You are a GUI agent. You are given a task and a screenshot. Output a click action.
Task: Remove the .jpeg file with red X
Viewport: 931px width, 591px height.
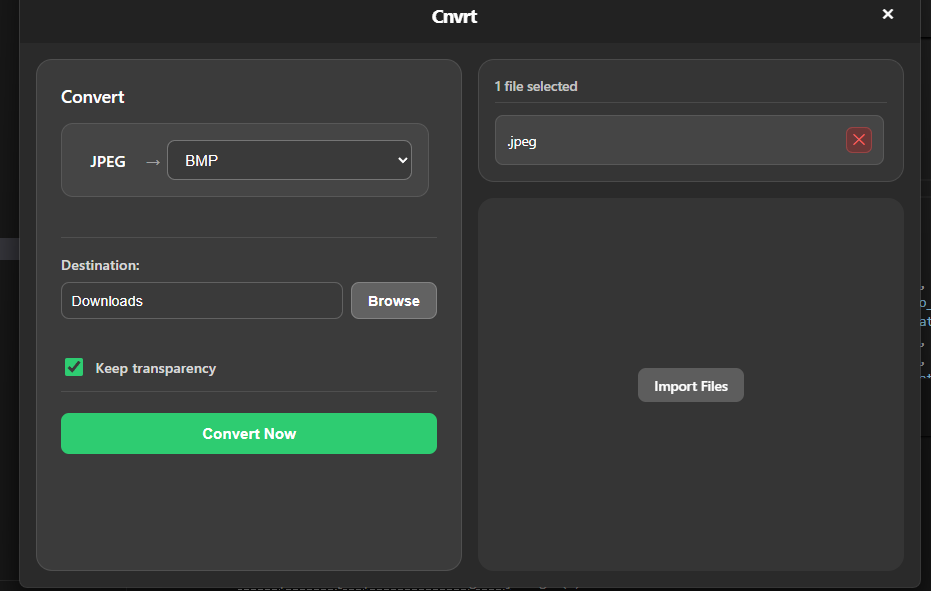pyautogui.click(x=858, y=140)
